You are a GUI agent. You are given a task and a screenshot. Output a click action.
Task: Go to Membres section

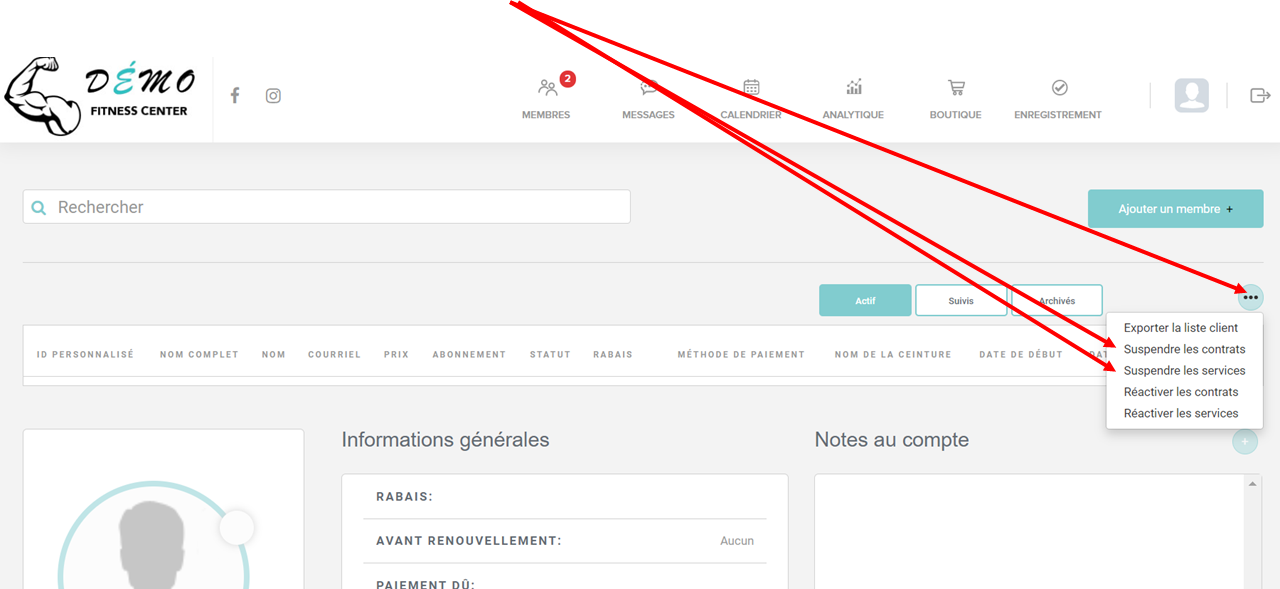pos(546,98)
